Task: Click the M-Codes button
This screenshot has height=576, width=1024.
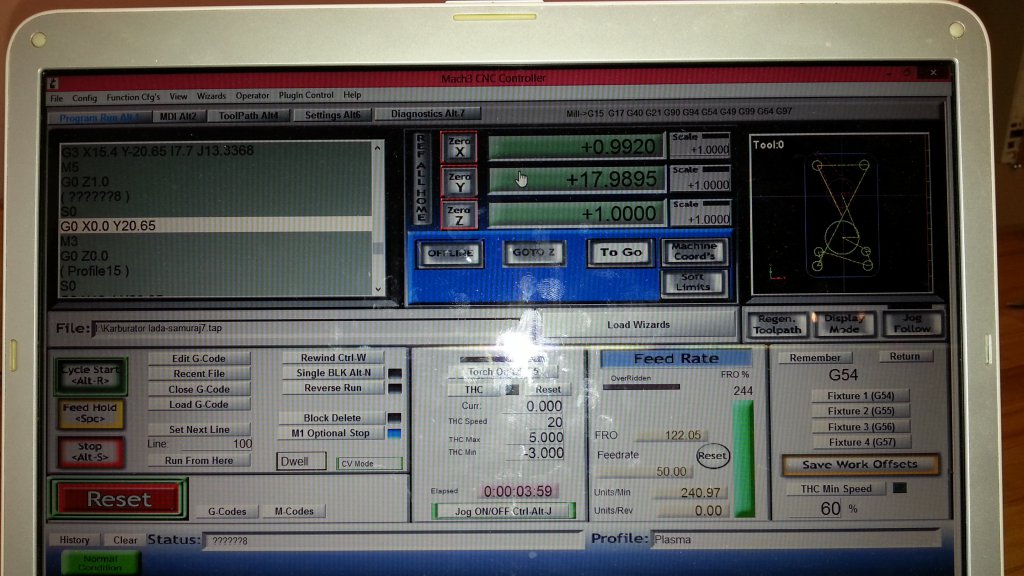Action: coord(294,511)
